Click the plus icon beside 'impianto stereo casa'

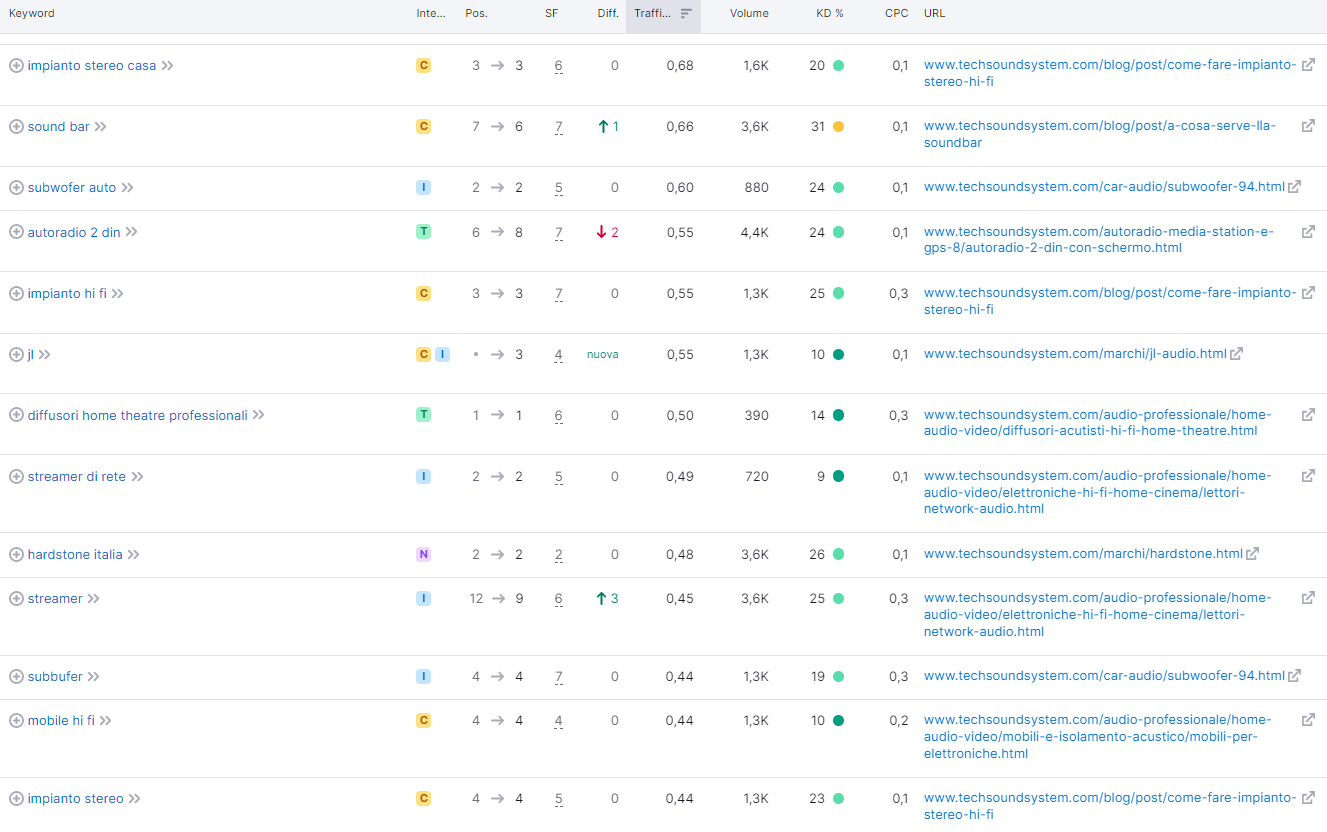[16, 65]
